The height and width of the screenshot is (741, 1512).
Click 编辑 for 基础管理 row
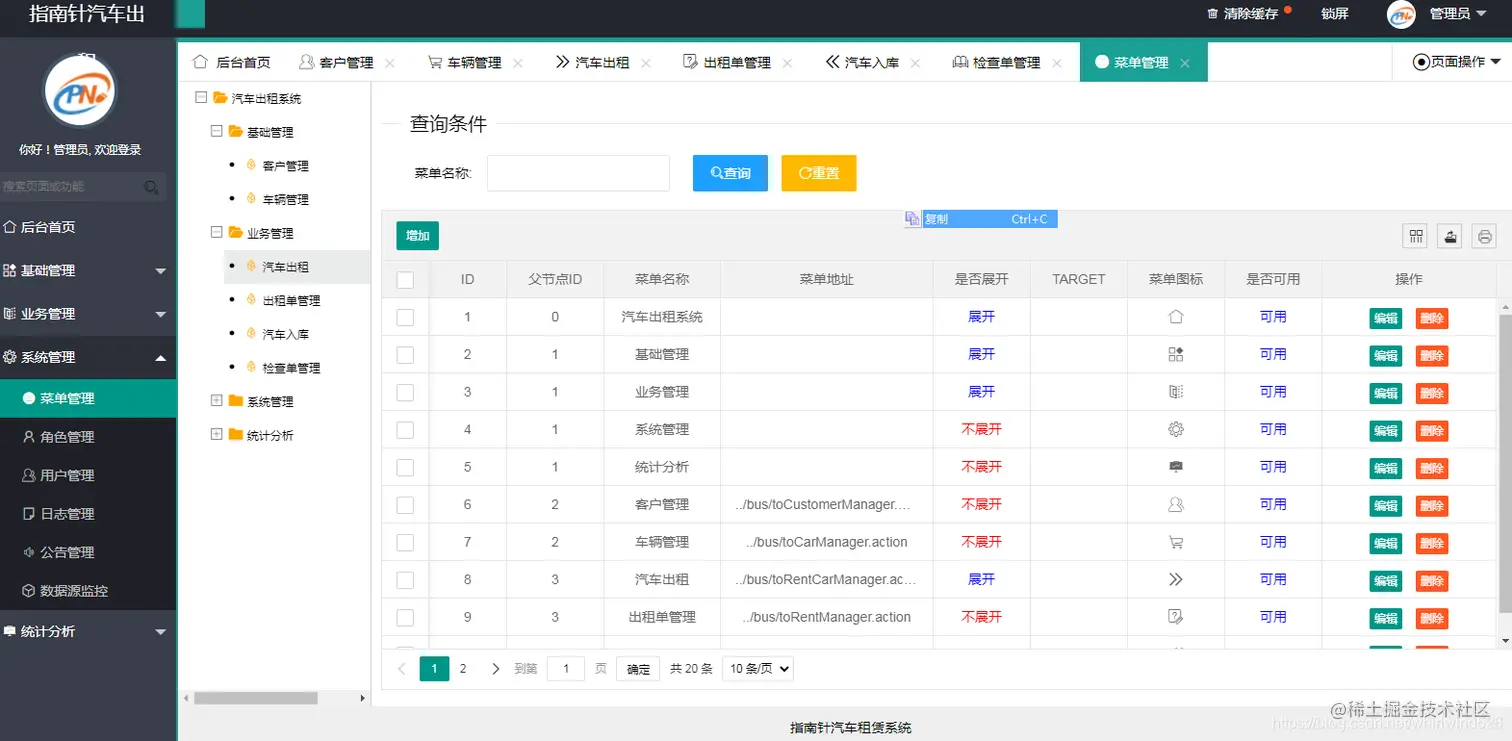pos(1385,355)
